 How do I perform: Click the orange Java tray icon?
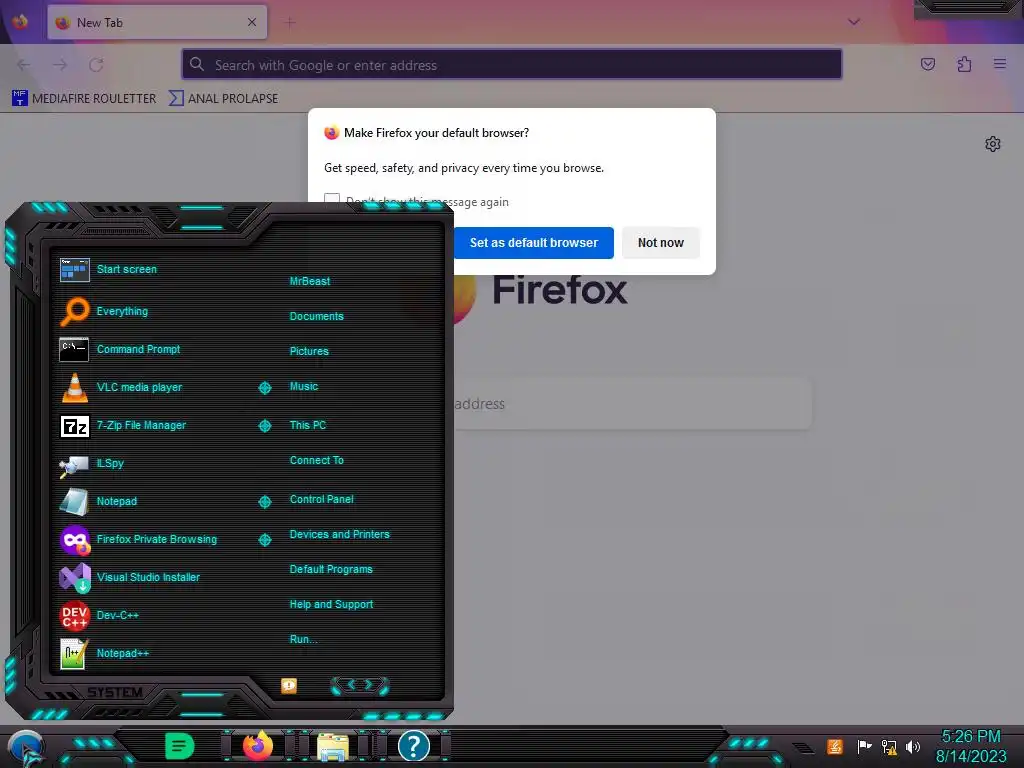click(x=835, y=746)
